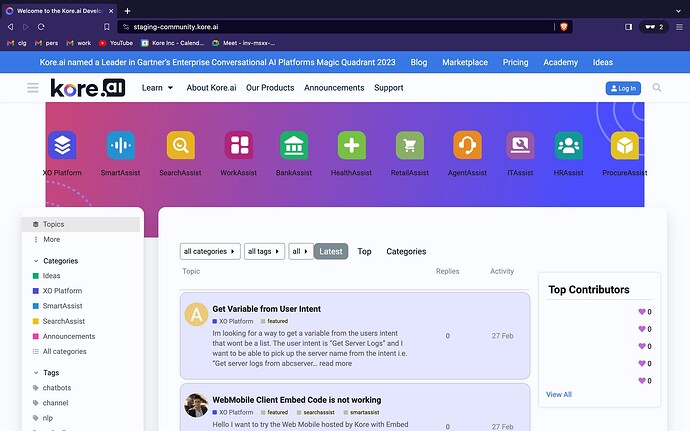Open the Ideas link in banner
690x431 pixels.
602,63
